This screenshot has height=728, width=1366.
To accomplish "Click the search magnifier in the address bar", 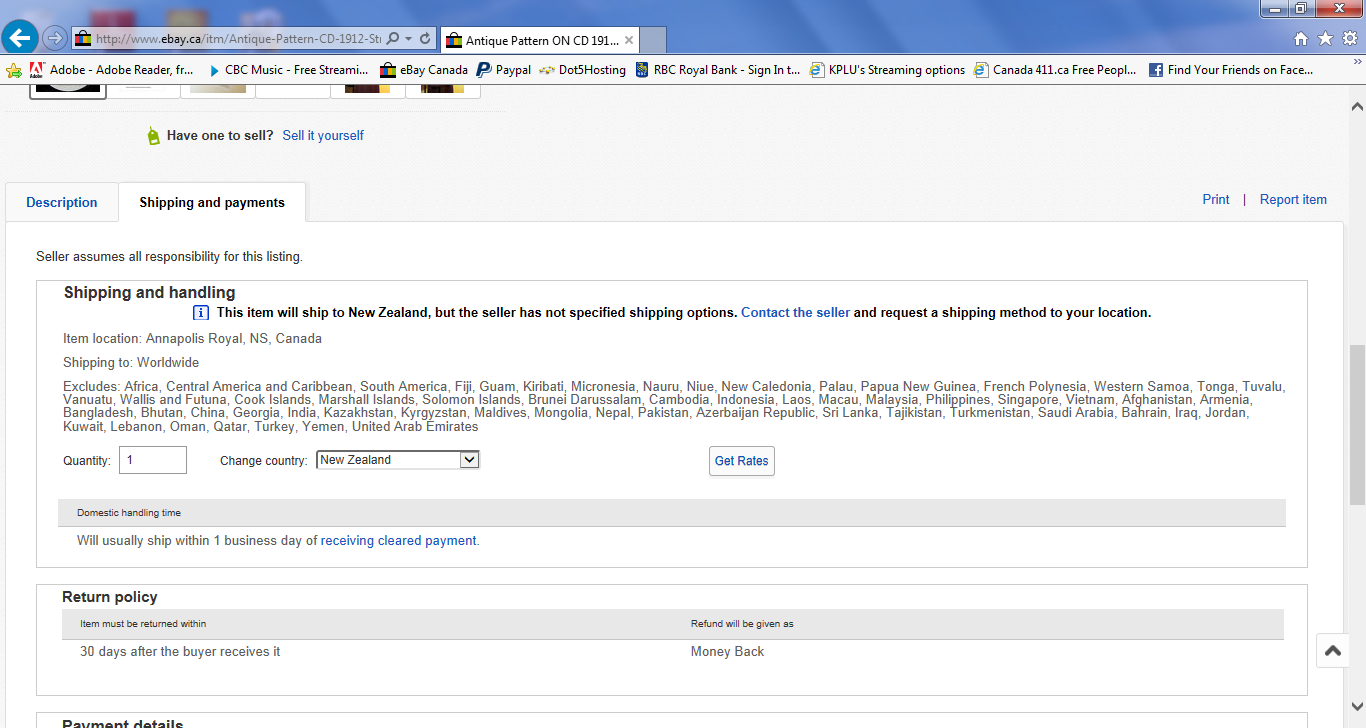I will tap(393, 39).
